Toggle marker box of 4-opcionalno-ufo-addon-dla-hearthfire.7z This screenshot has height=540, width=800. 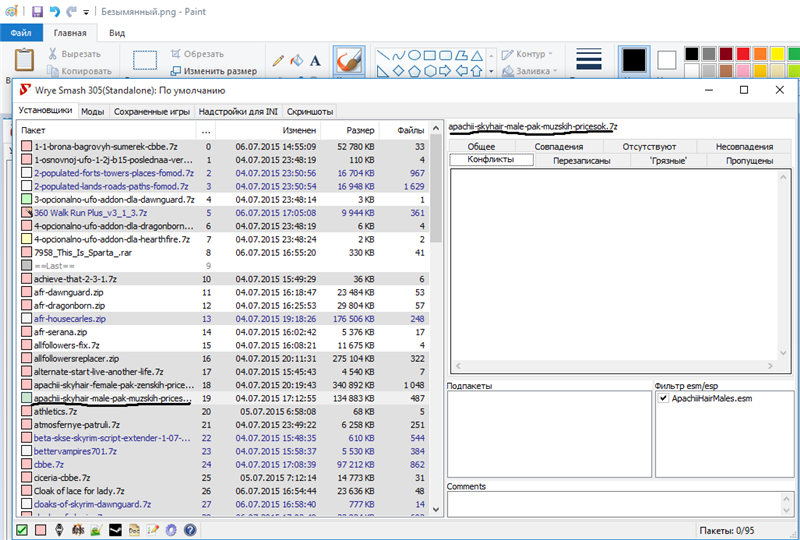27,239
